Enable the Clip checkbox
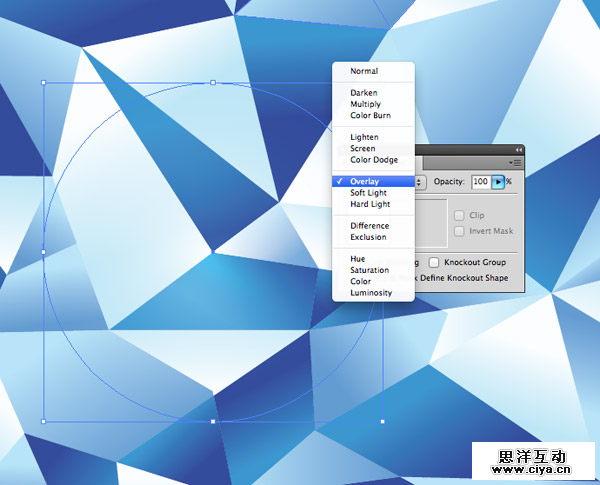This screenshot has height=485, width=600. (459, 215)
